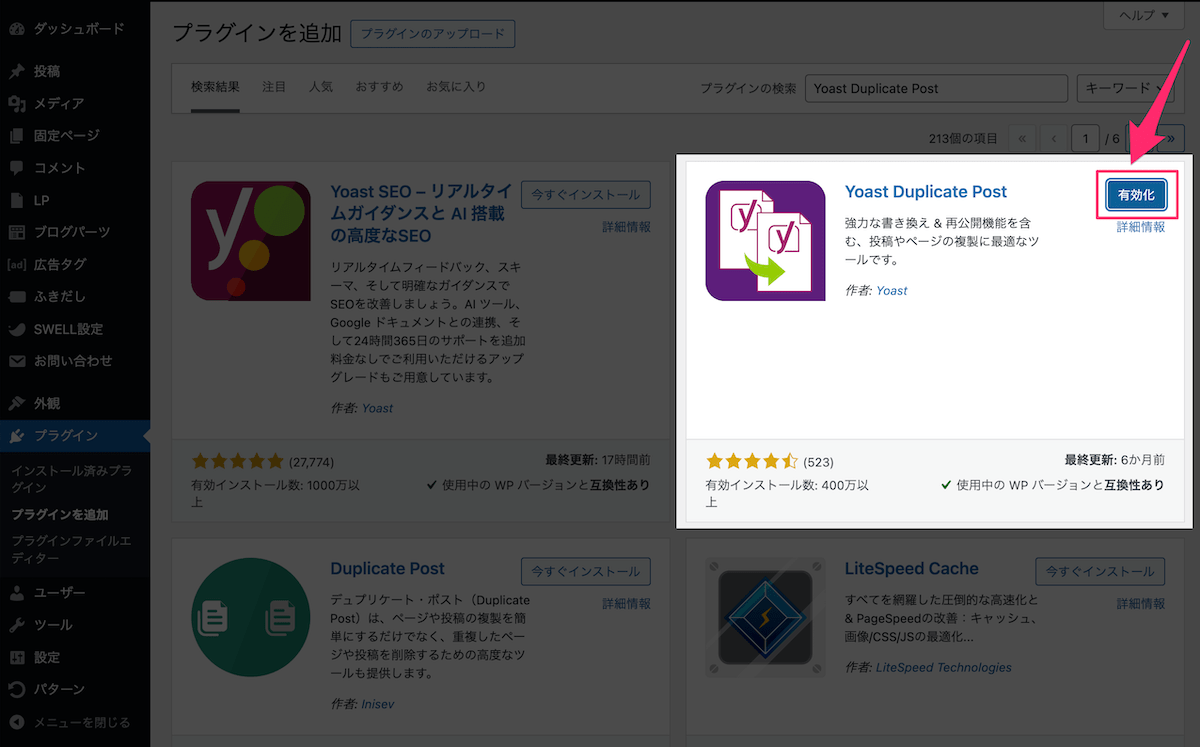This screenshot has width=1200, height=747.
Task: Switch to the 人気 tab
Action: (x=321, y=87)
